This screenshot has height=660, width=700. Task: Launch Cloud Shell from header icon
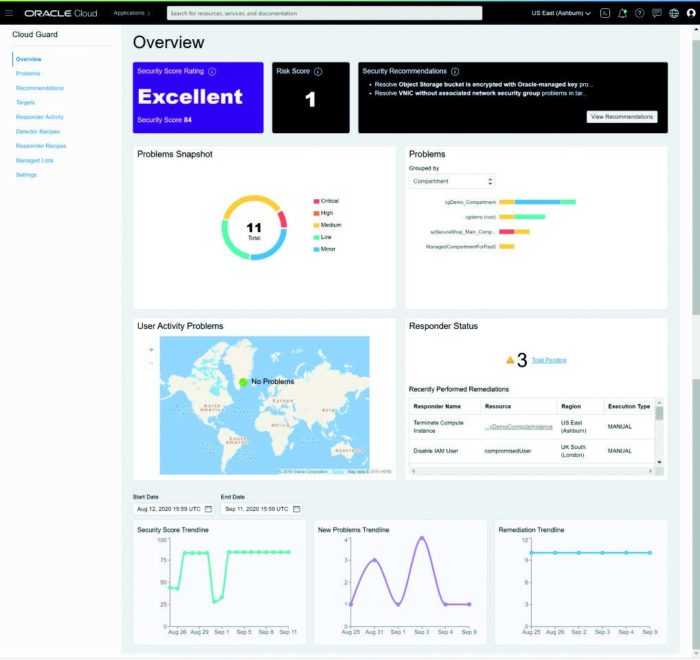pyautogui.click(x=605, y=13)
